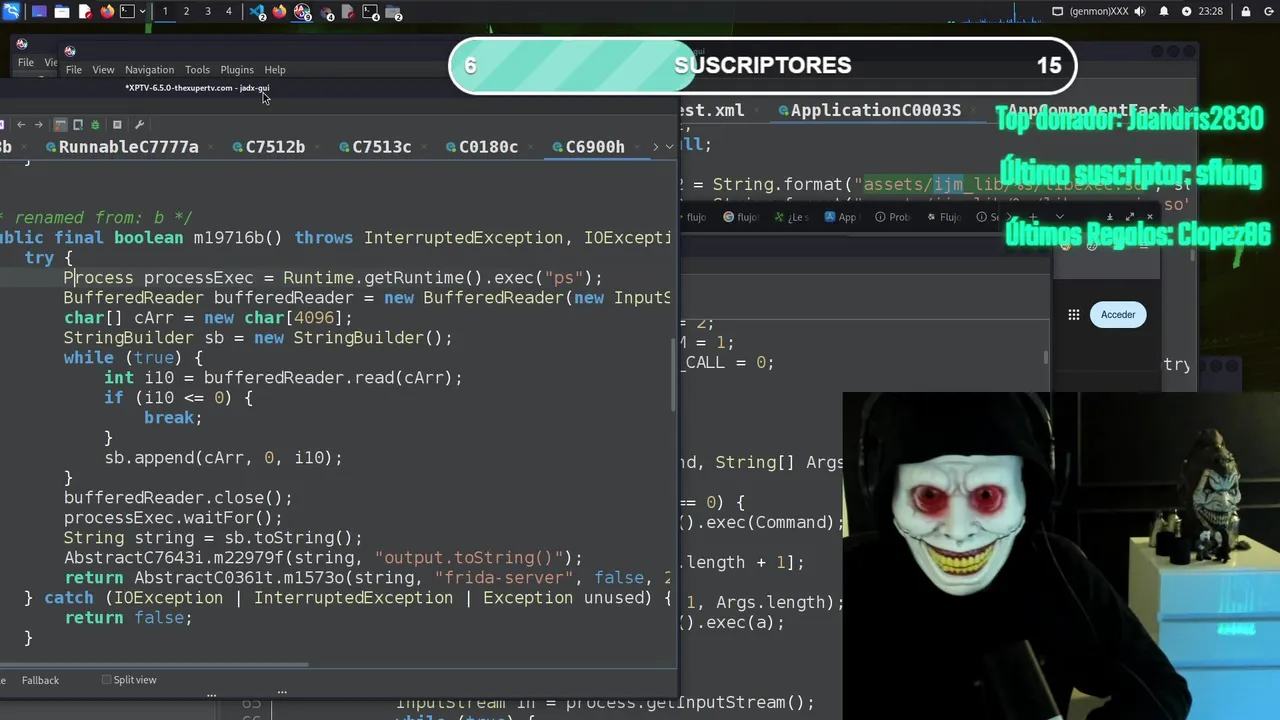Switch to workspace 1
This screenshot has height=720, width=1280.
(165, 12)
